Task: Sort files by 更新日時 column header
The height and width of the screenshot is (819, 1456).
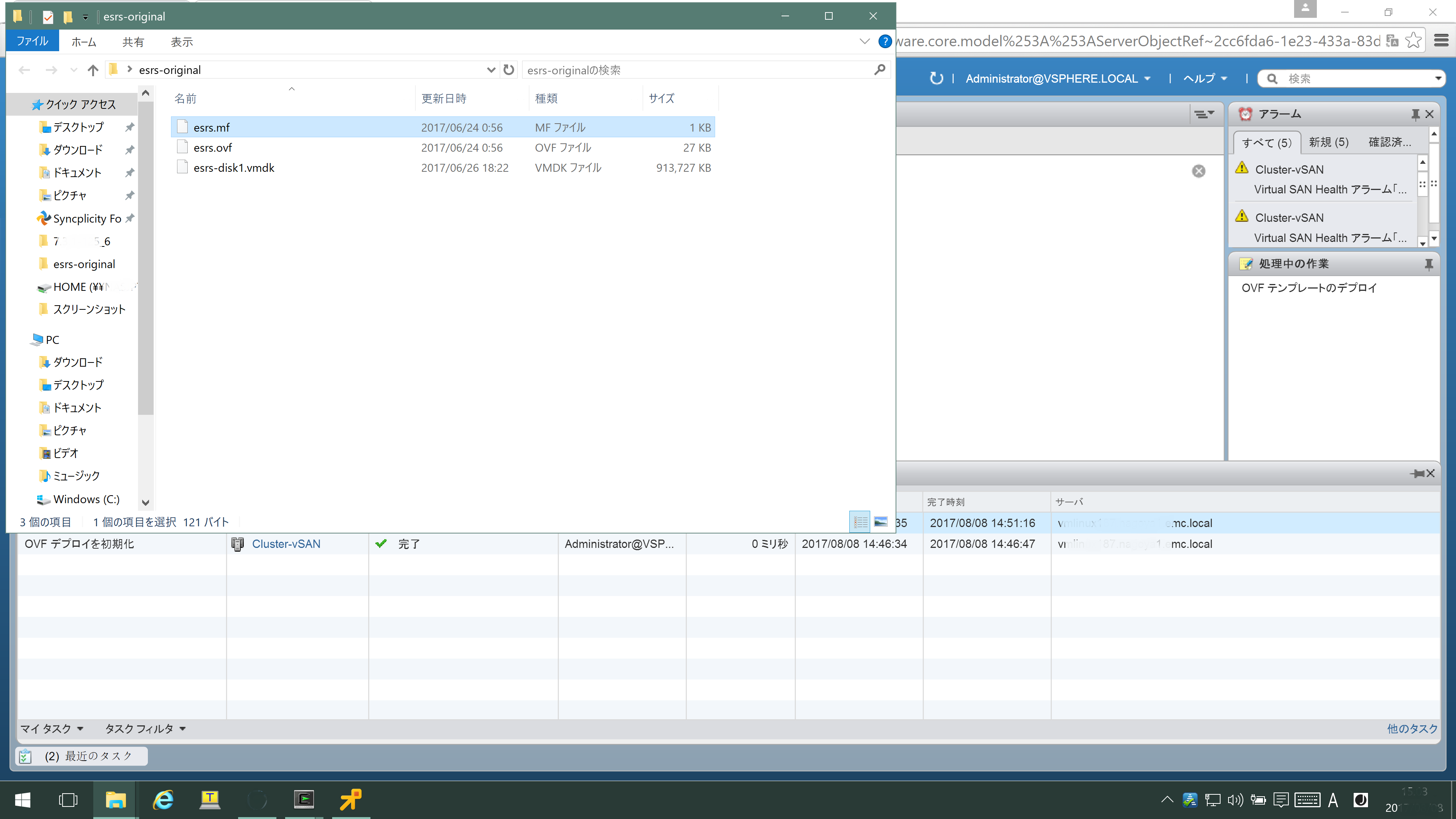Action: coord(472,98)
